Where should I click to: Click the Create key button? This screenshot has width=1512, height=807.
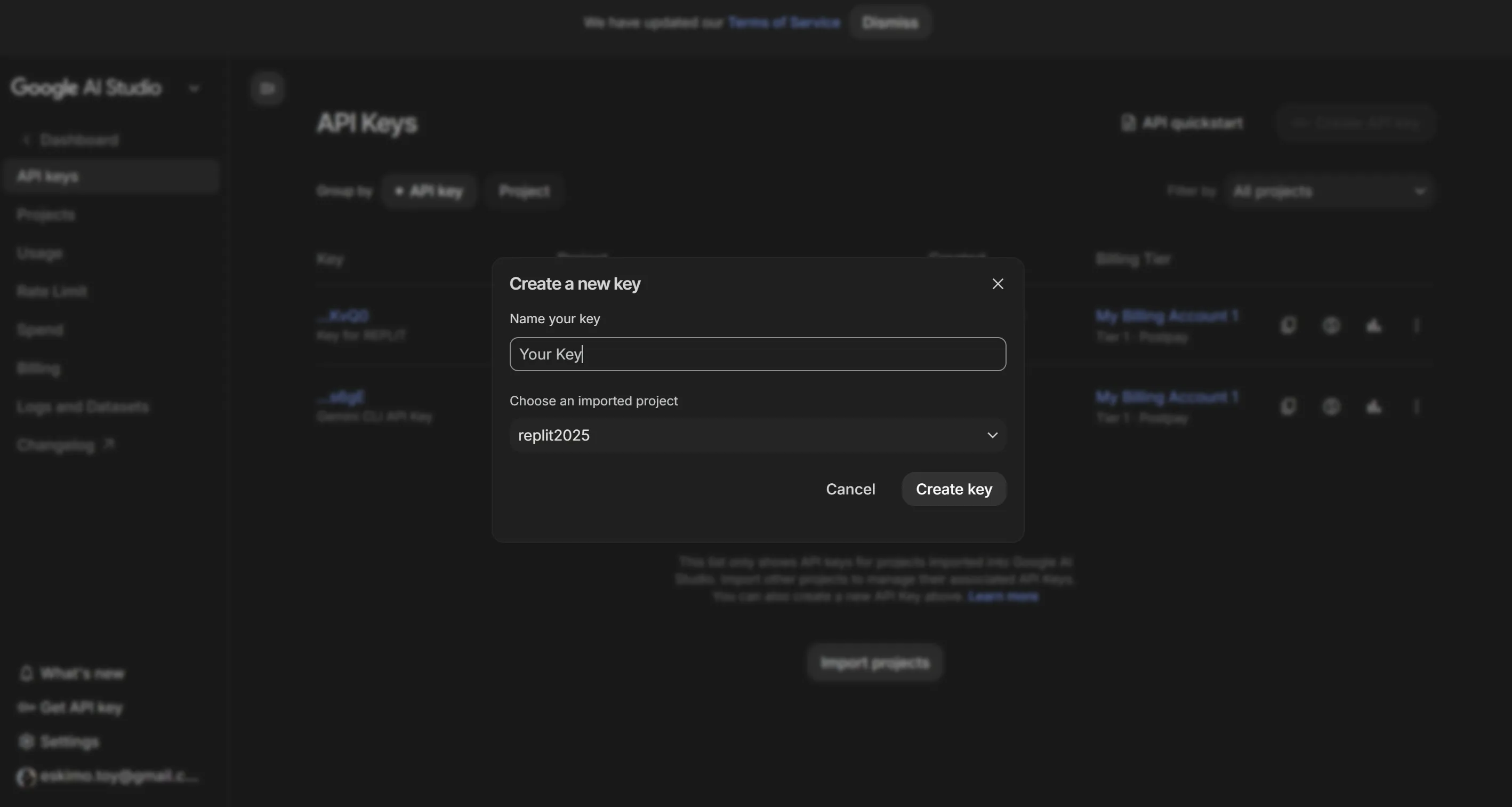pyautogui.click(x=953, y=489)
